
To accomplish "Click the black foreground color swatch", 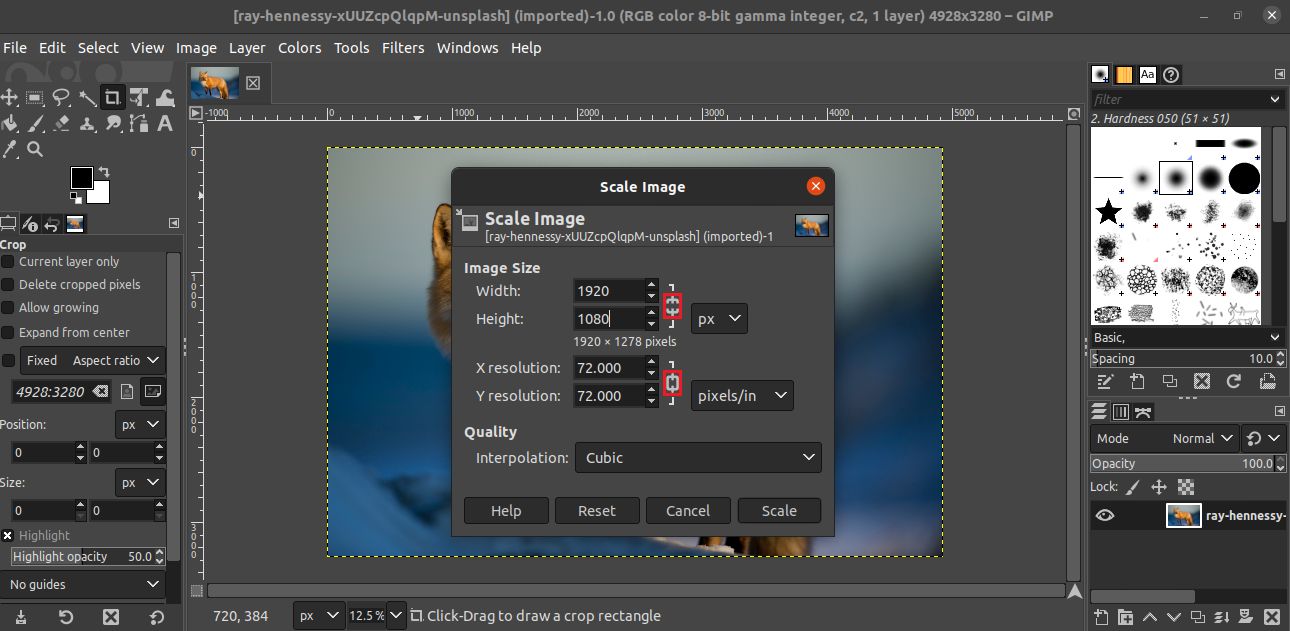I will 80,177.
